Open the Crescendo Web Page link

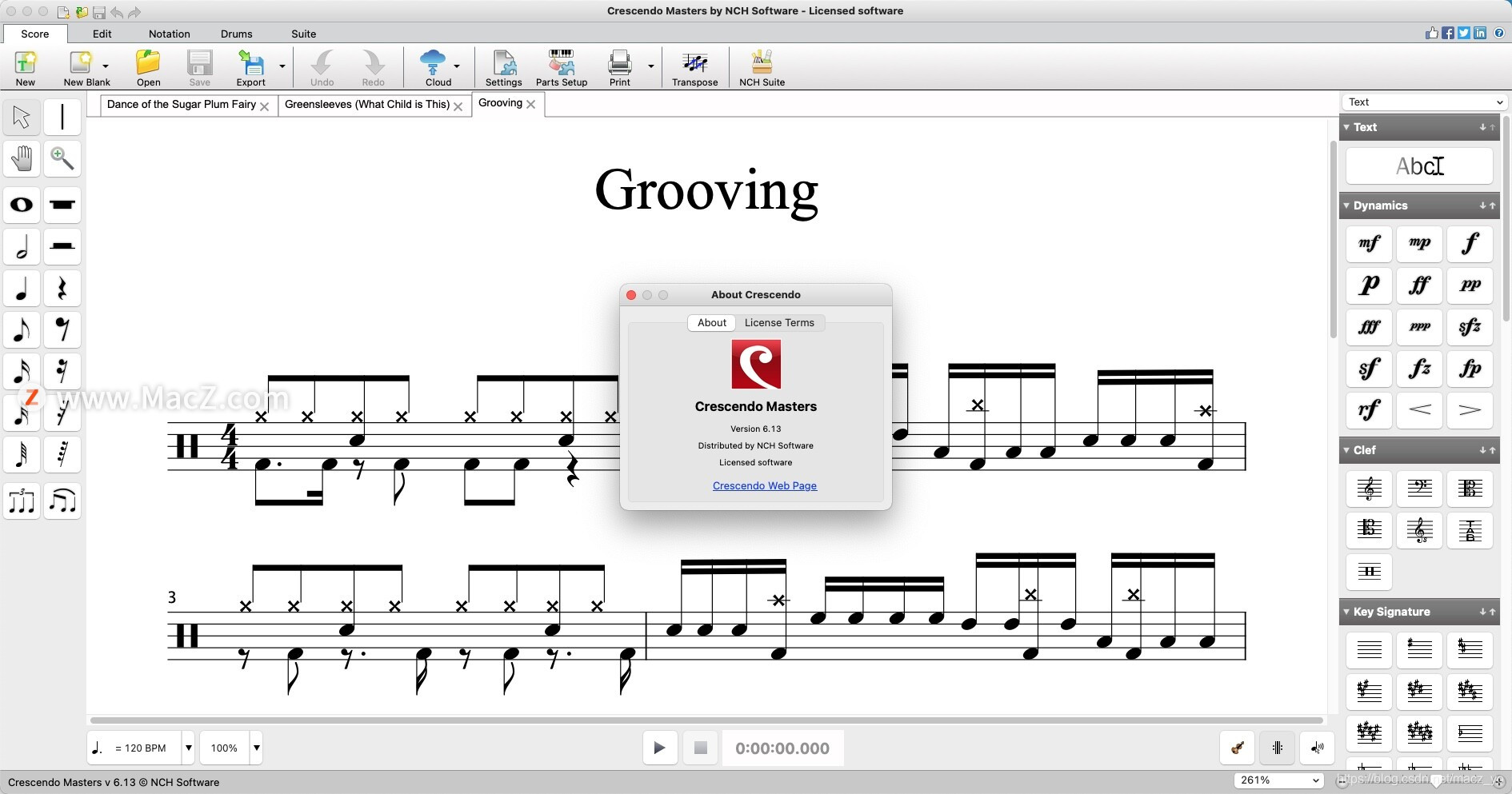(765, 486)
